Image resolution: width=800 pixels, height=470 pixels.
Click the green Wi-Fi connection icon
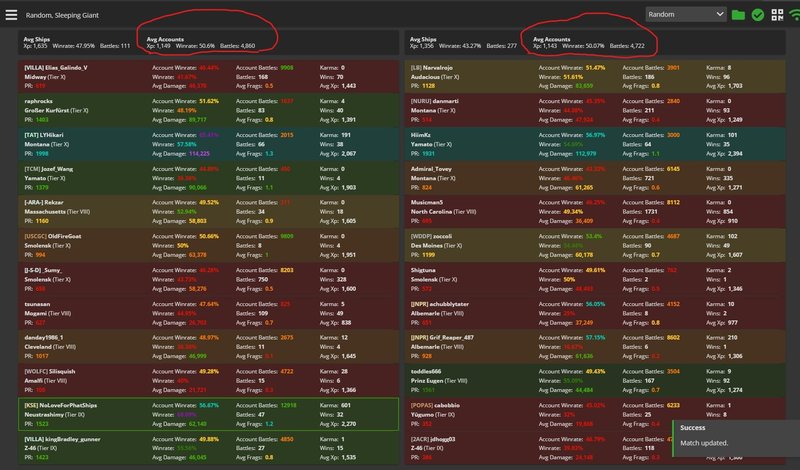pyautogui.click(x=794, y=15)
